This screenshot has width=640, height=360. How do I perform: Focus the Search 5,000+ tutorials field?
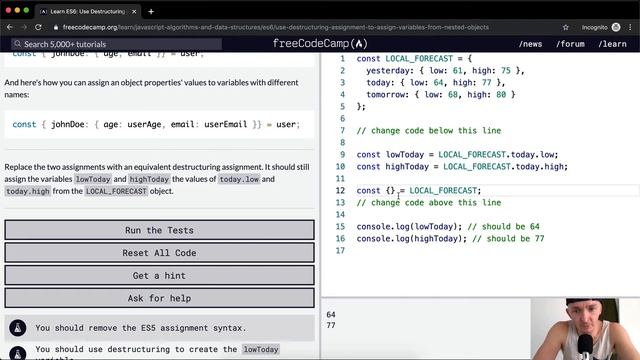coord(116,44)
